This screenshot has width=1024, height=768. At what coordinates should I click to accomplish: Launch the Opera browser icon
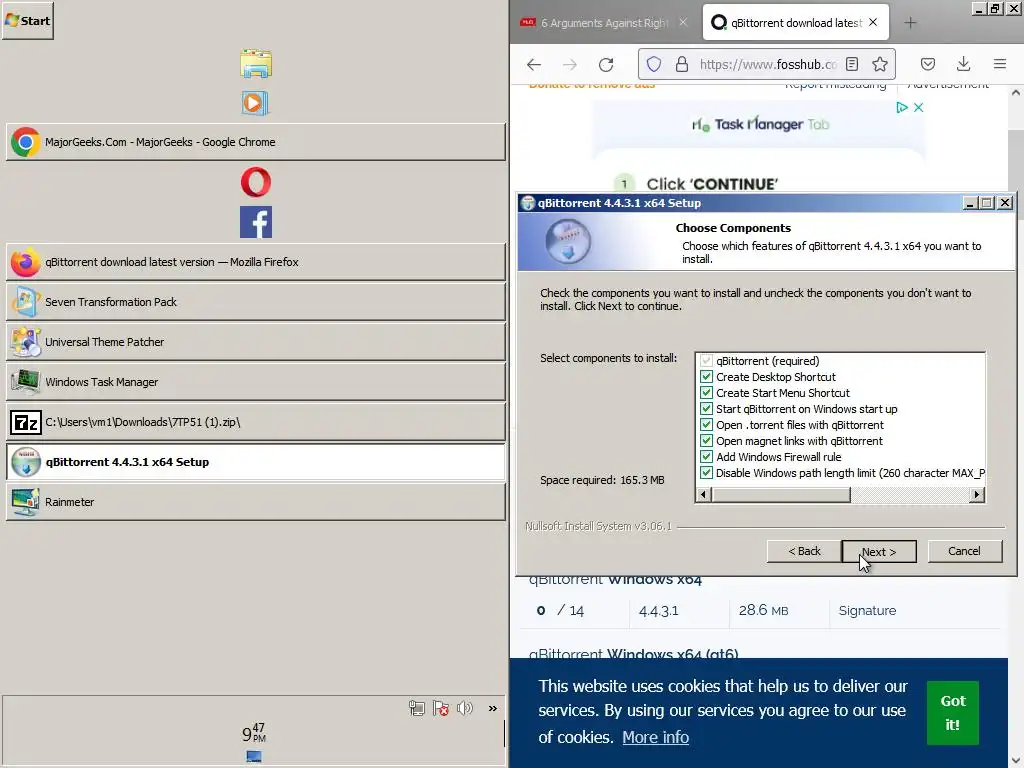pos(255,182)
